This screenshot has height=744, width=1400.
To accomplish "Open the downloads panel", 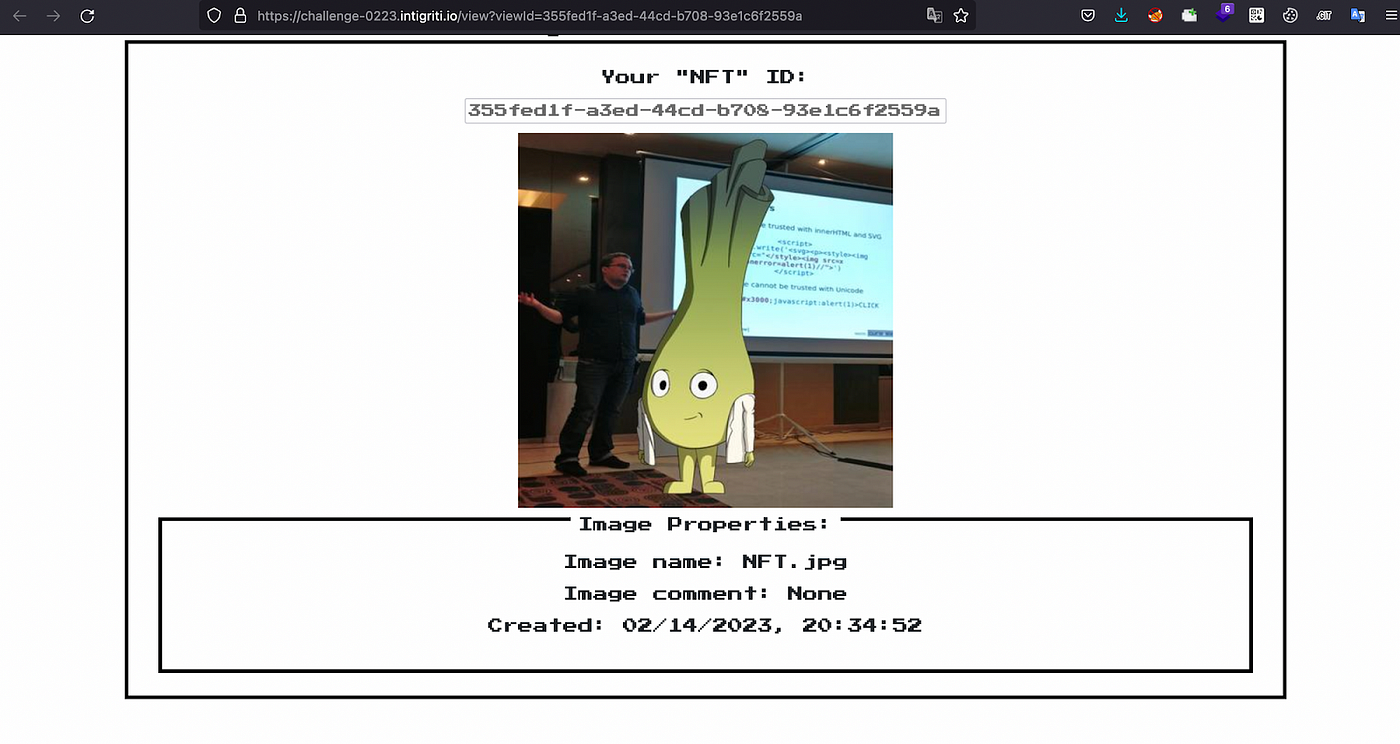I will 1121,16.
